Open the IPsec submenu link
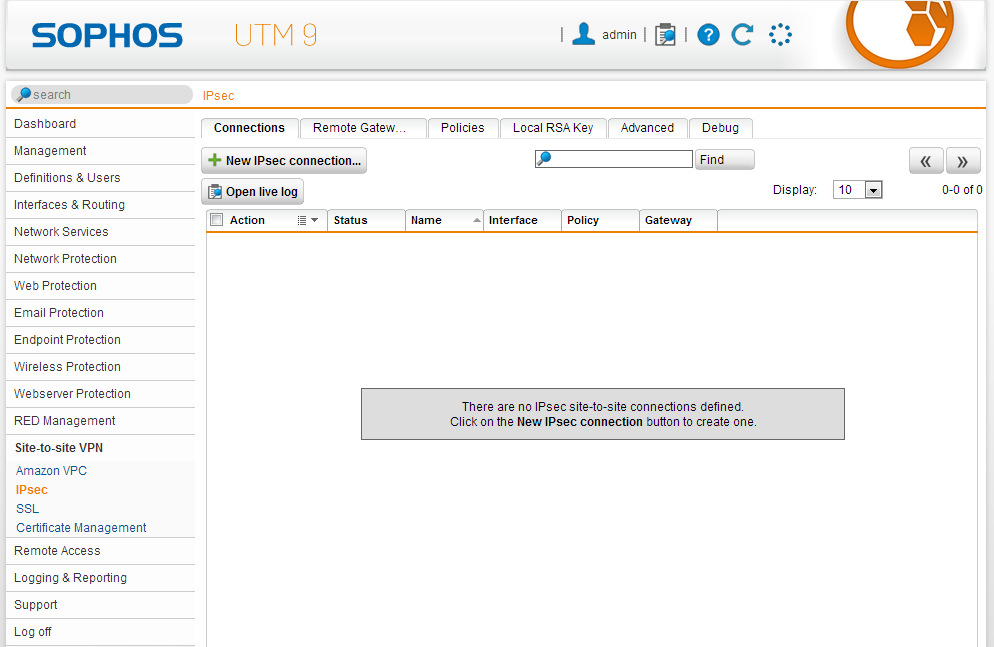994x647 pixels. pyautogui.click(x=32, y=490)
